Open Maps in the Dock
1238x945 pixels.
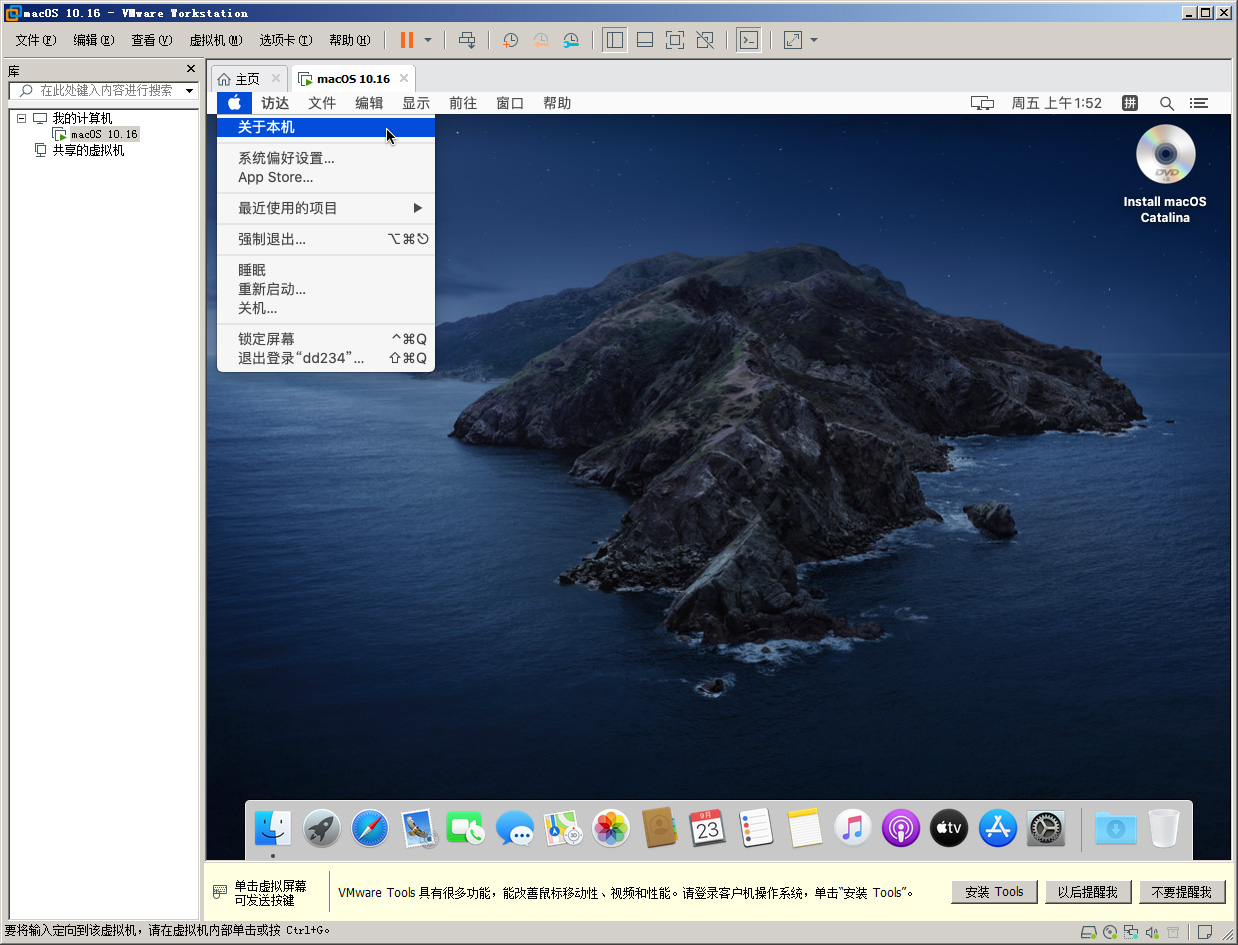coord(563,829)
